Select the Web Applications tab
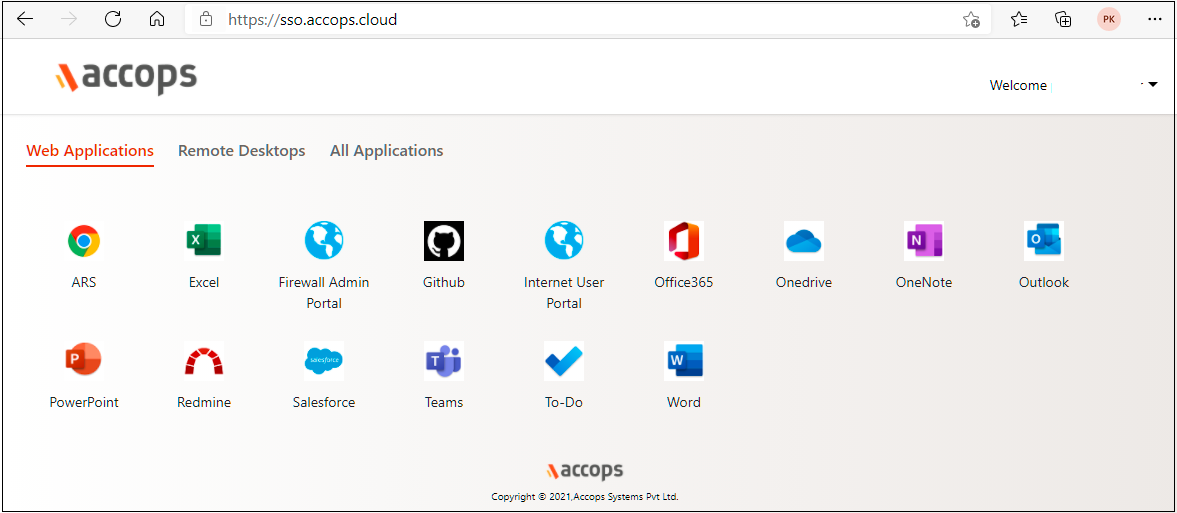The image size is (1177, 513). (90, 151)
